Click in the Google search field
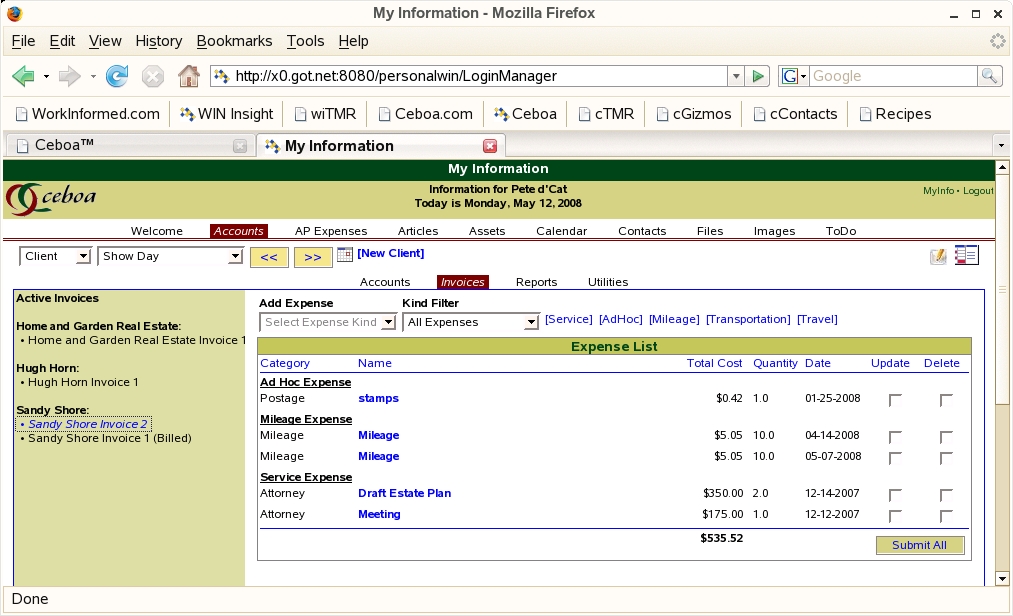 click(892, 76)
